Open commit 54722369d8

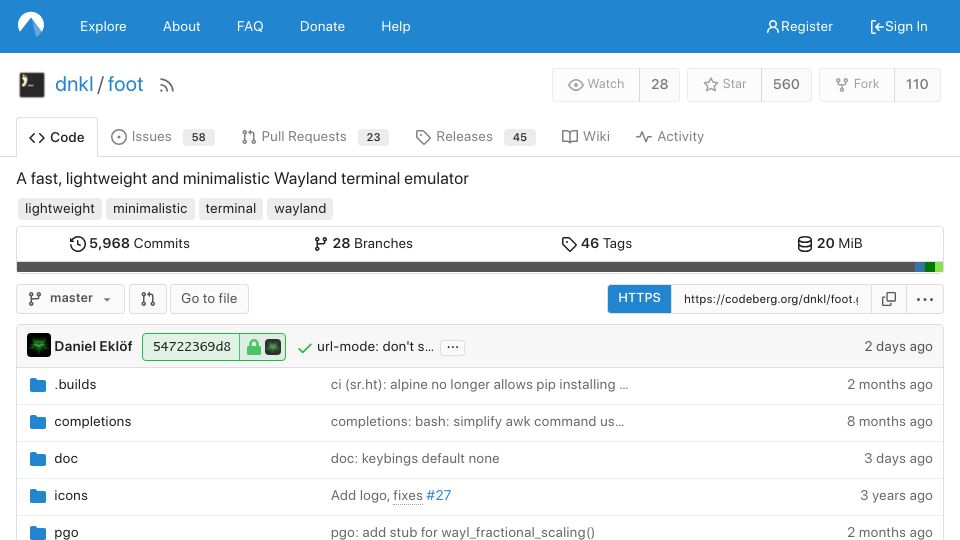click(x=192, y=347)
